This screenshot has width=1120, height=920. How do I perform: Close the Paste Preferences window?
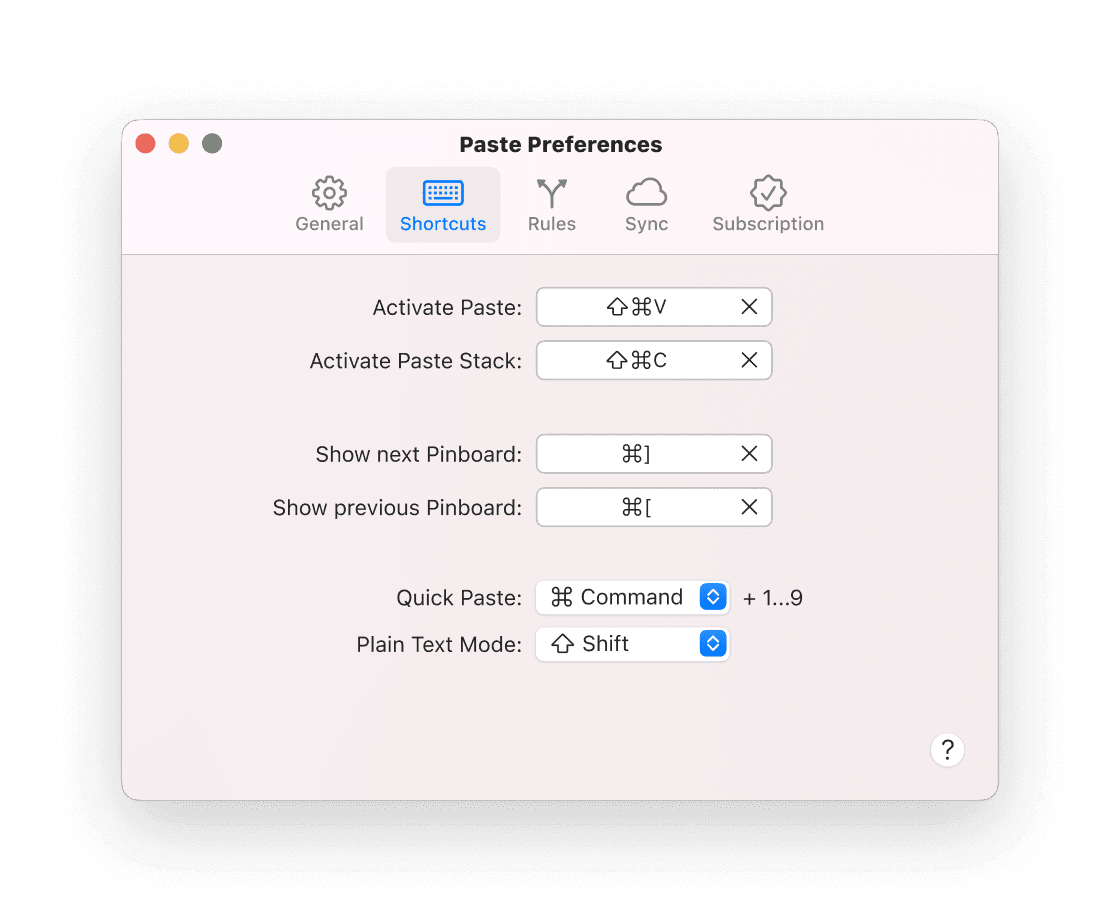tap(146, 144)
